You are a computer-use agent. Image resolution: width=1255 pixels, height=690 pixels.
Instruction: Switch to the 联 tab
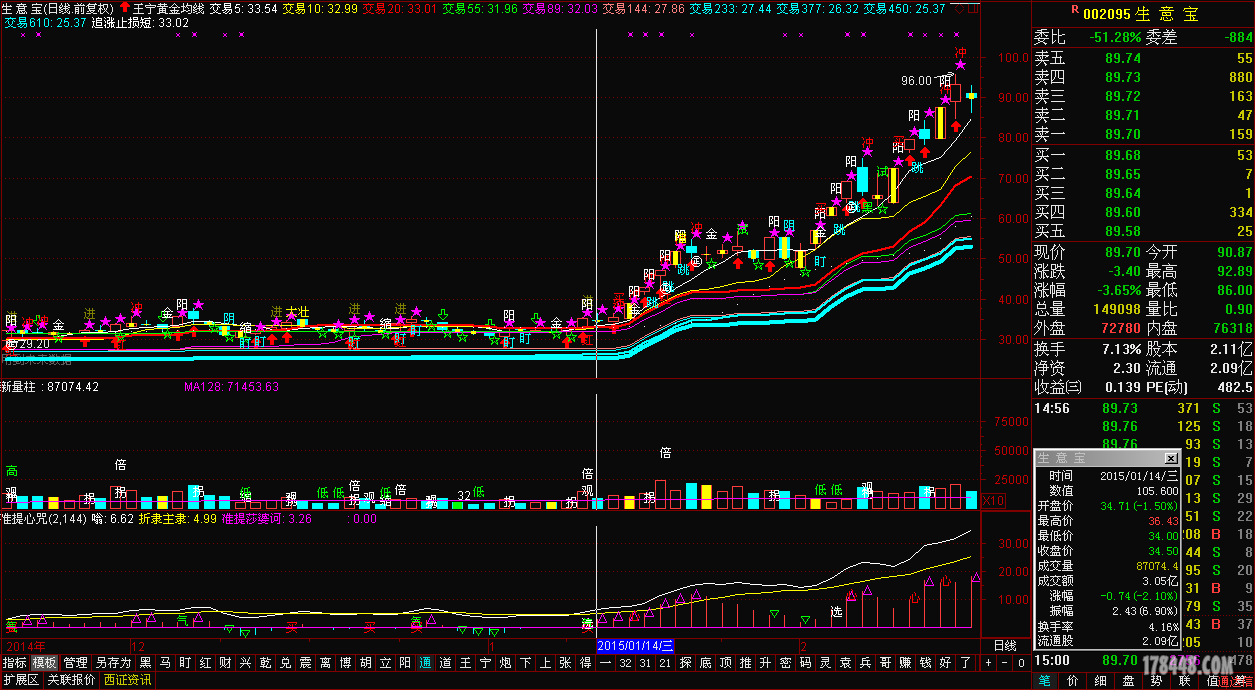pos(1185,680)
